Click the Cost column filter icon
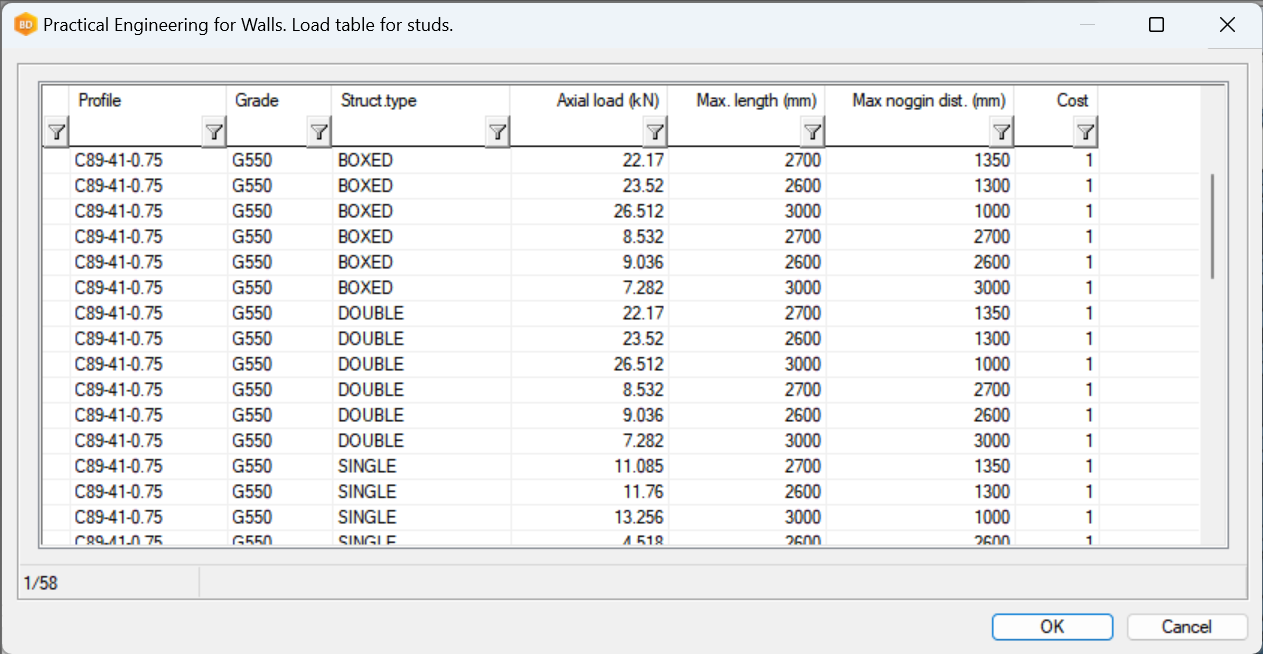Image resolution: width=1263 pixels, height=654 pixels. [1086, 132]
